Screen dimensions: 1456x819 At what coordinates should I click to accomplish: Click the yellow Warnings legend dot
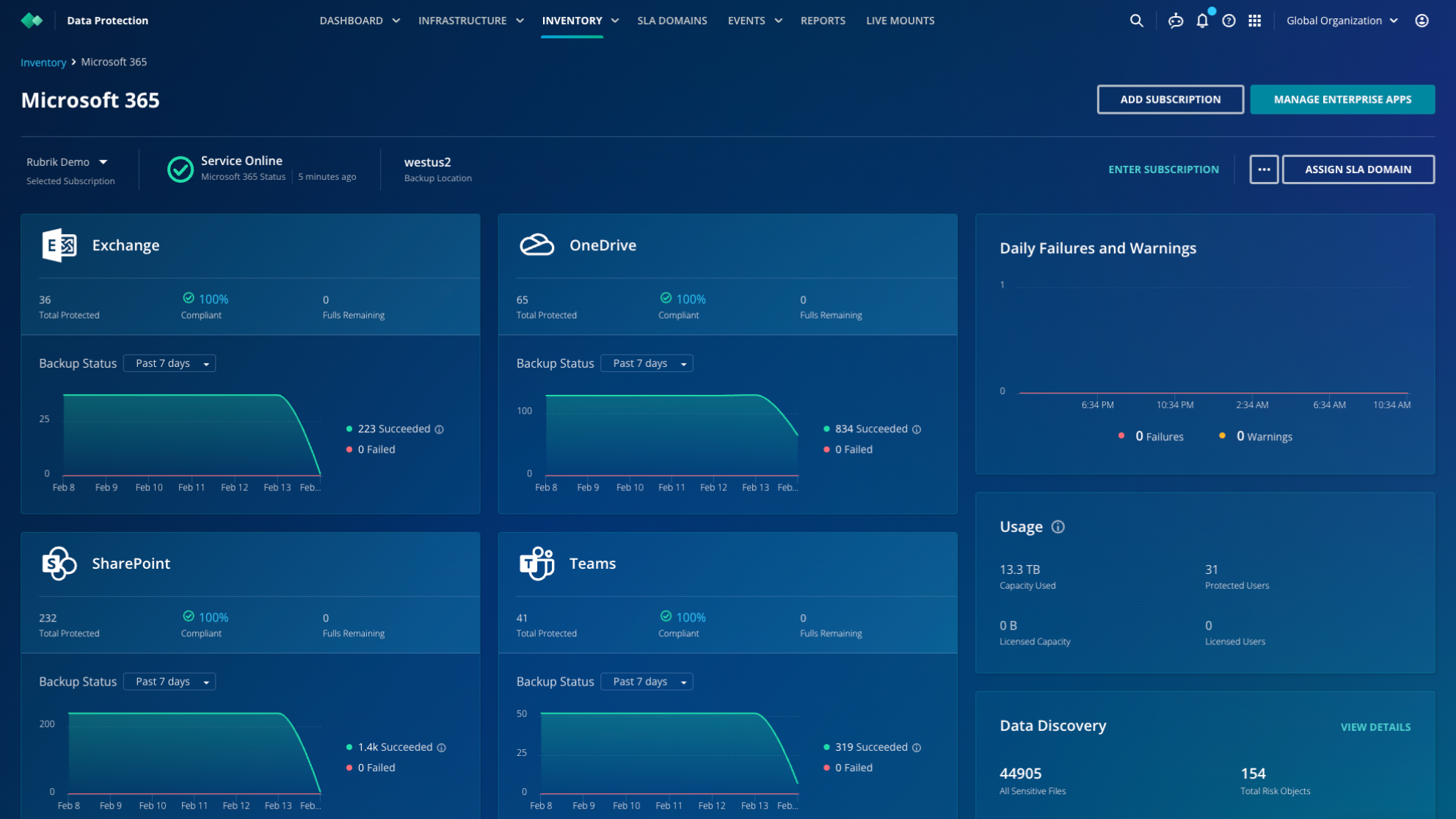point(1222,436)
